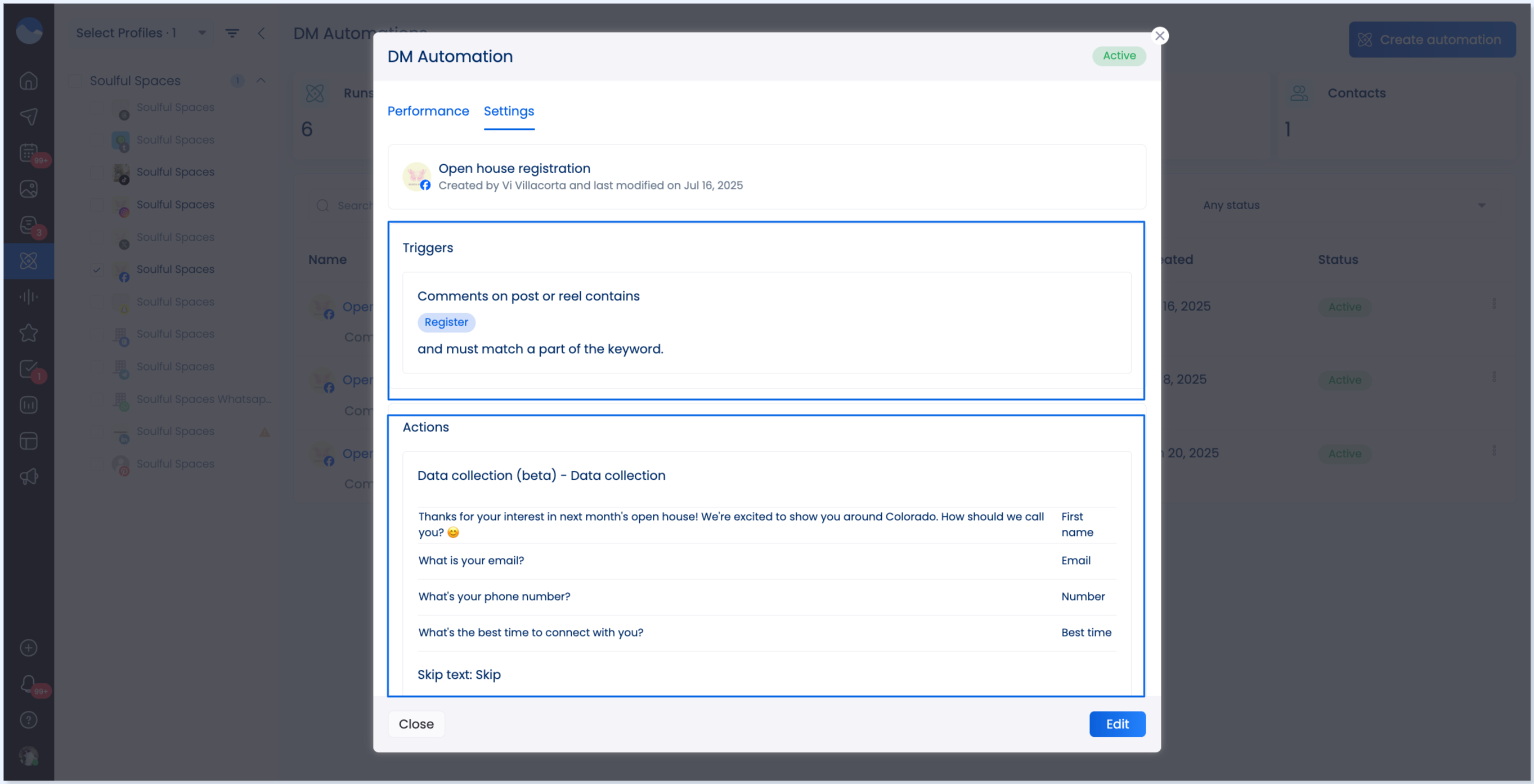
Task: Open the Publish paper-plane sidebar icon
Action: click(x=29, y=116)
